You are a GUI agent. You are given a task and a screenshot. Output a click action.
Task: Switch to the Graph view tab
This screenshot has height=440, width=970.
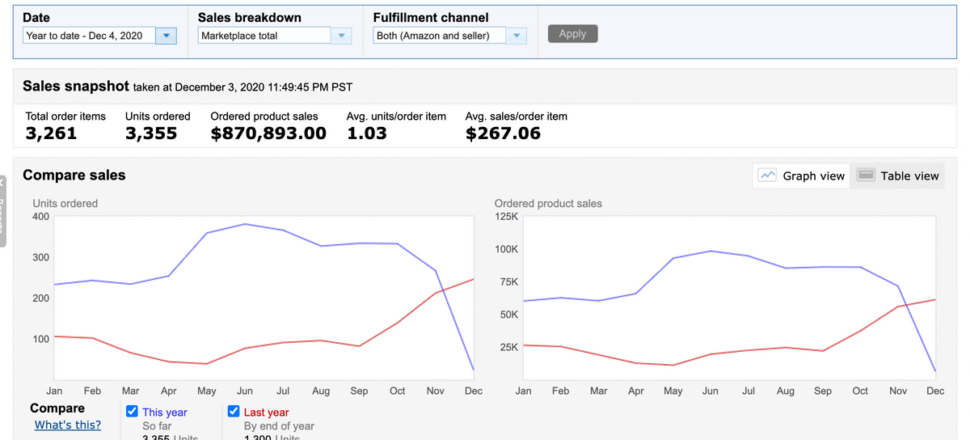click(x=802, y=175)
